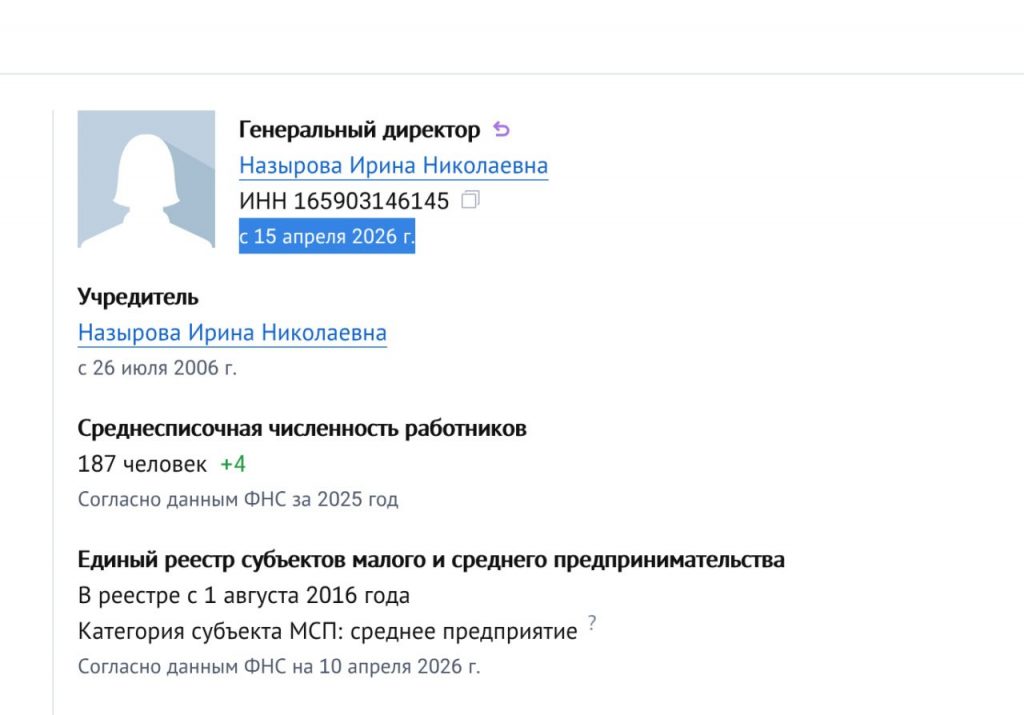Click the vertical gray line left of the card
This screenshot has height=715, width=1024.
(53, 413)
